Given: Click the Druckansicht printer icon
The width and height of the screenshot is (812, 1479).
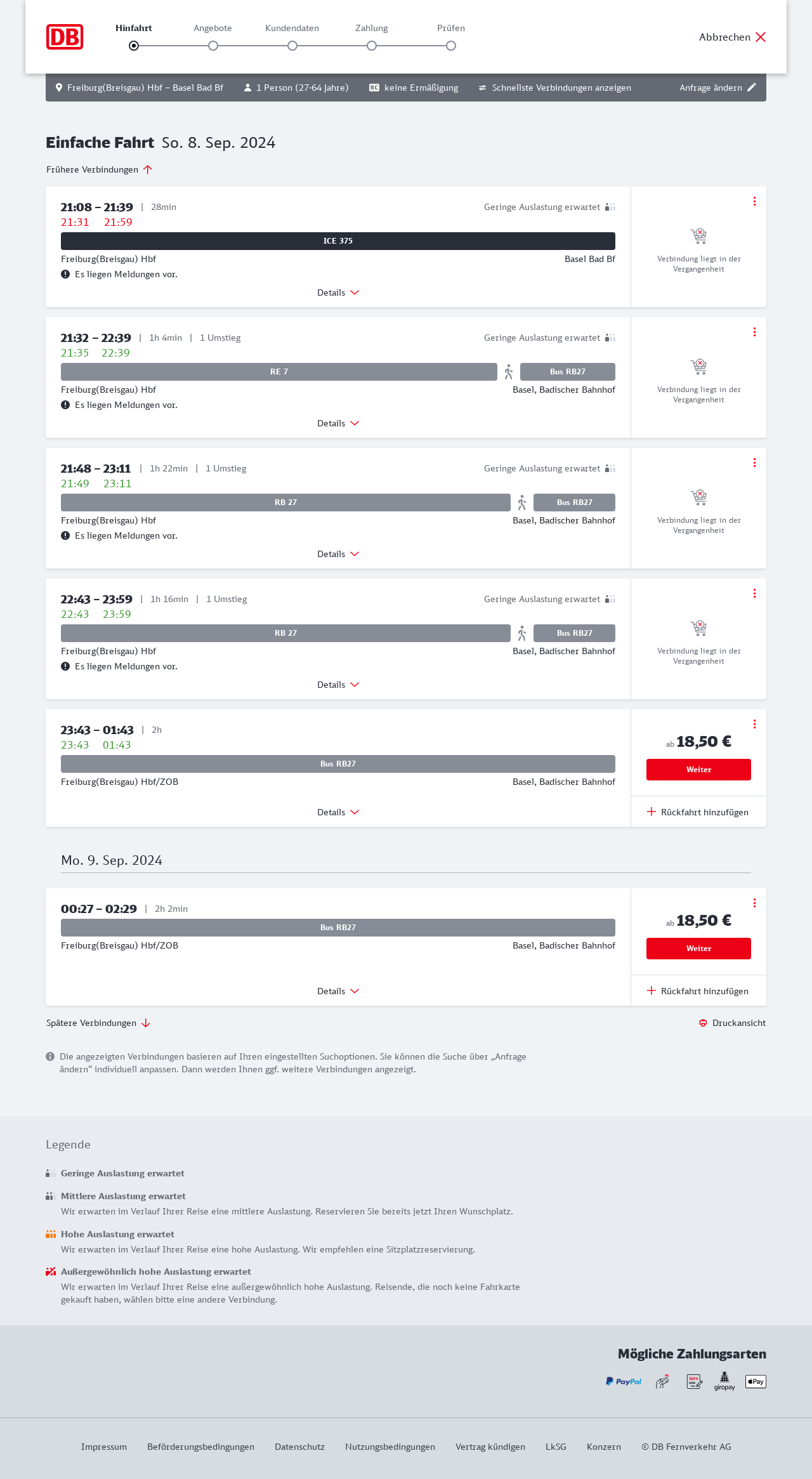Looking at the screenshot, I should click(703, 1023).
